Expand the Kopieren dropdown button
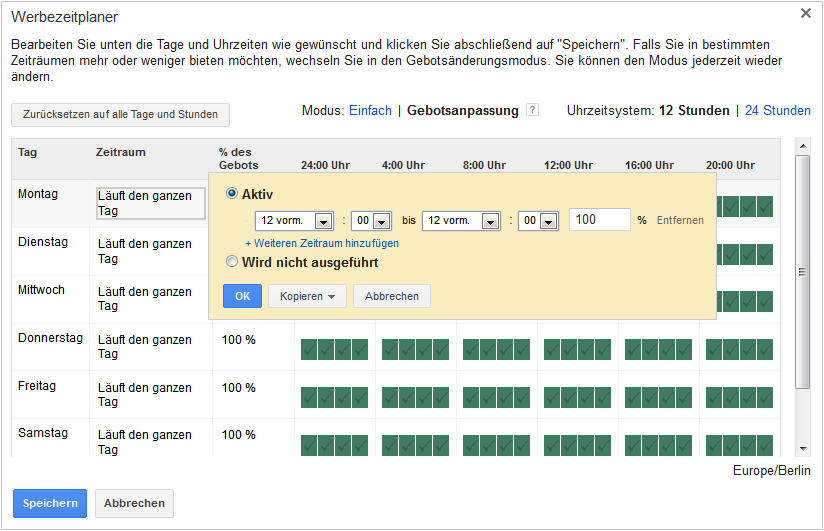The width and height of the screenshot is (824, 531). pos(307,296)
